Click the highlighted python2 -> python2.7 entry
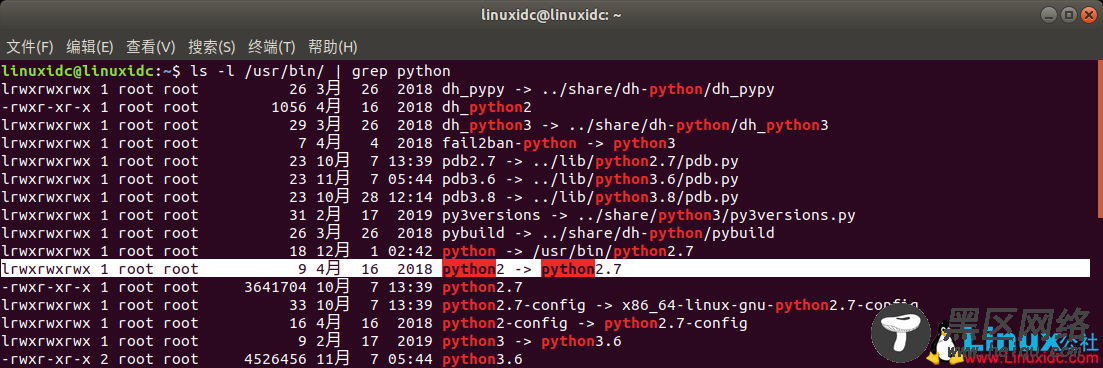This screenshot has height=368, width=1103. coord(532,269)
